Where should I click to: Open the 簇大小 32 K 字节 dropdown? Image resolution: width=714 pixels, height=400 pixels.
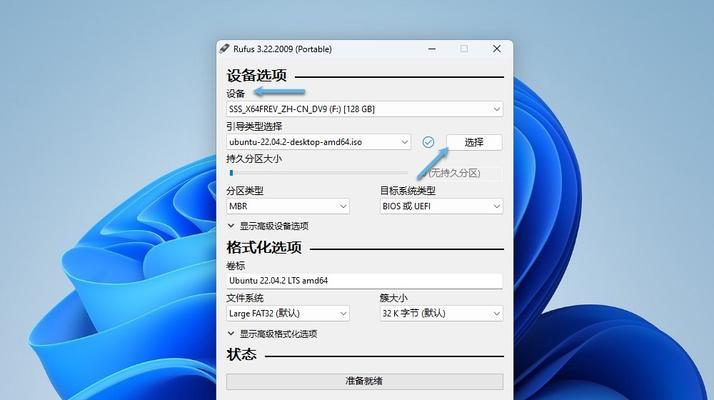coord(441,313)
